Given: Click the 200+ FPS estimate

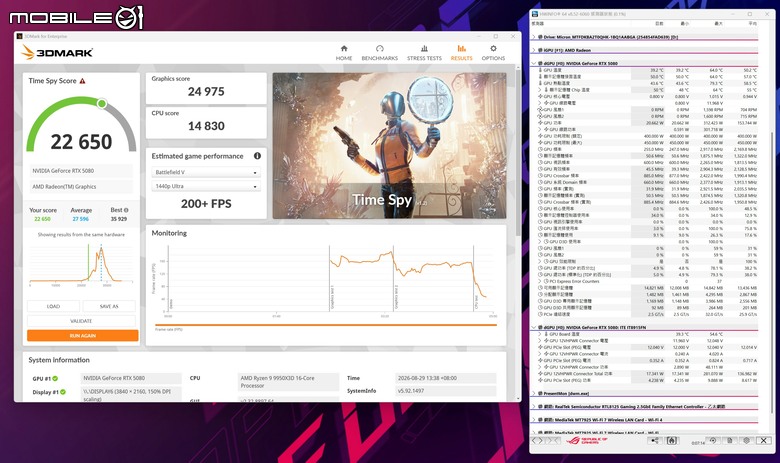Looking at the screenshot, I should click(x=206, y=203).
